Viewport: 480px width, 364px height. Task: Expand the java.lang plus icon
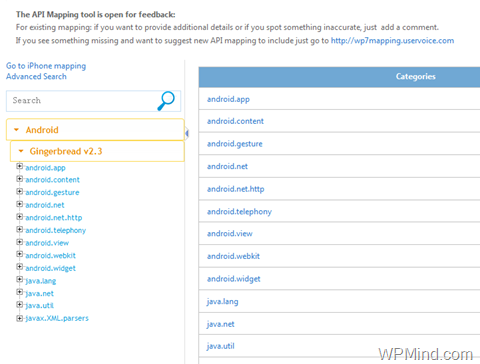click(20, 279)
